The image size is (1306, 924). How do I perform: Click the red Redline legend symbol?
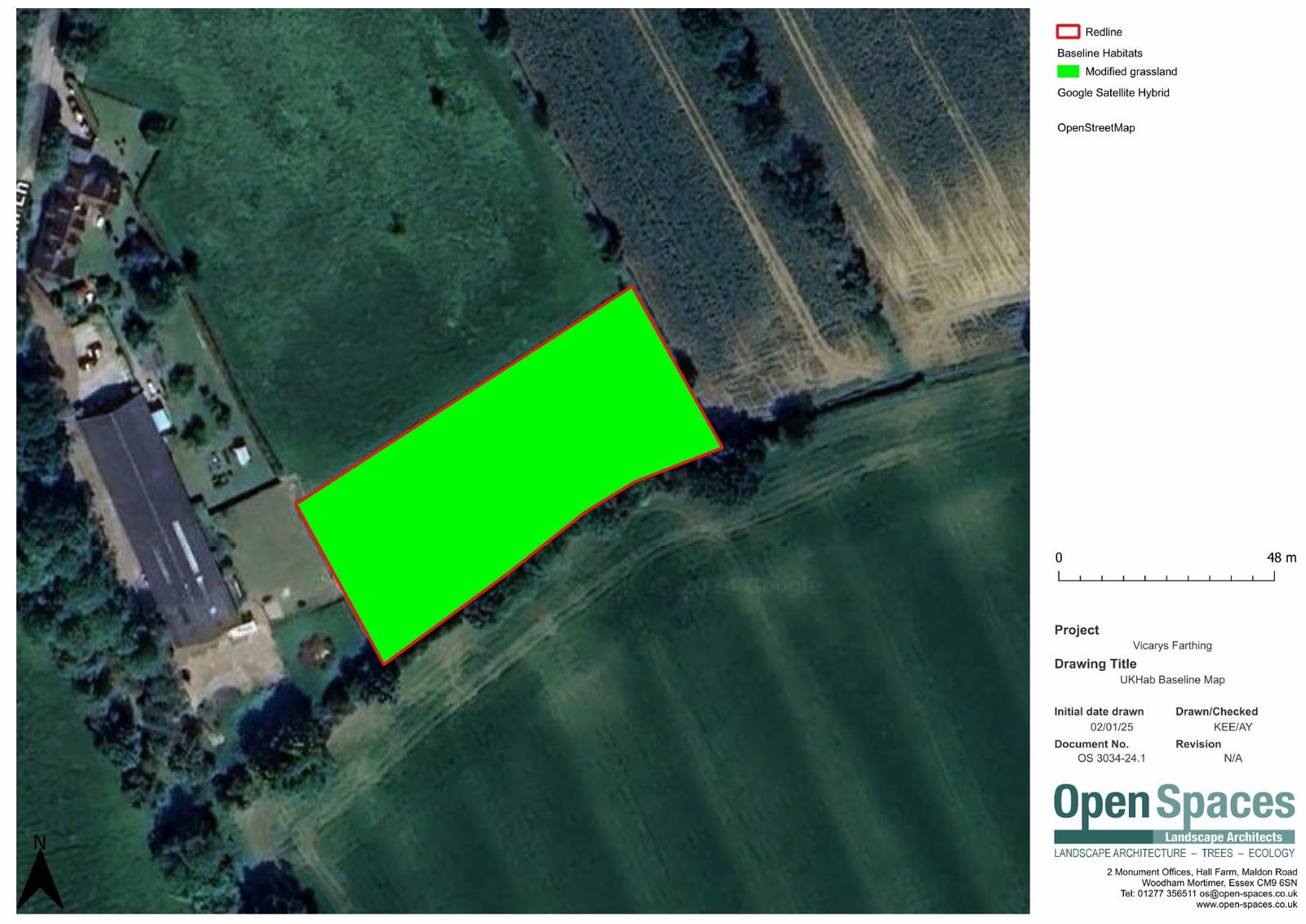1068,32
